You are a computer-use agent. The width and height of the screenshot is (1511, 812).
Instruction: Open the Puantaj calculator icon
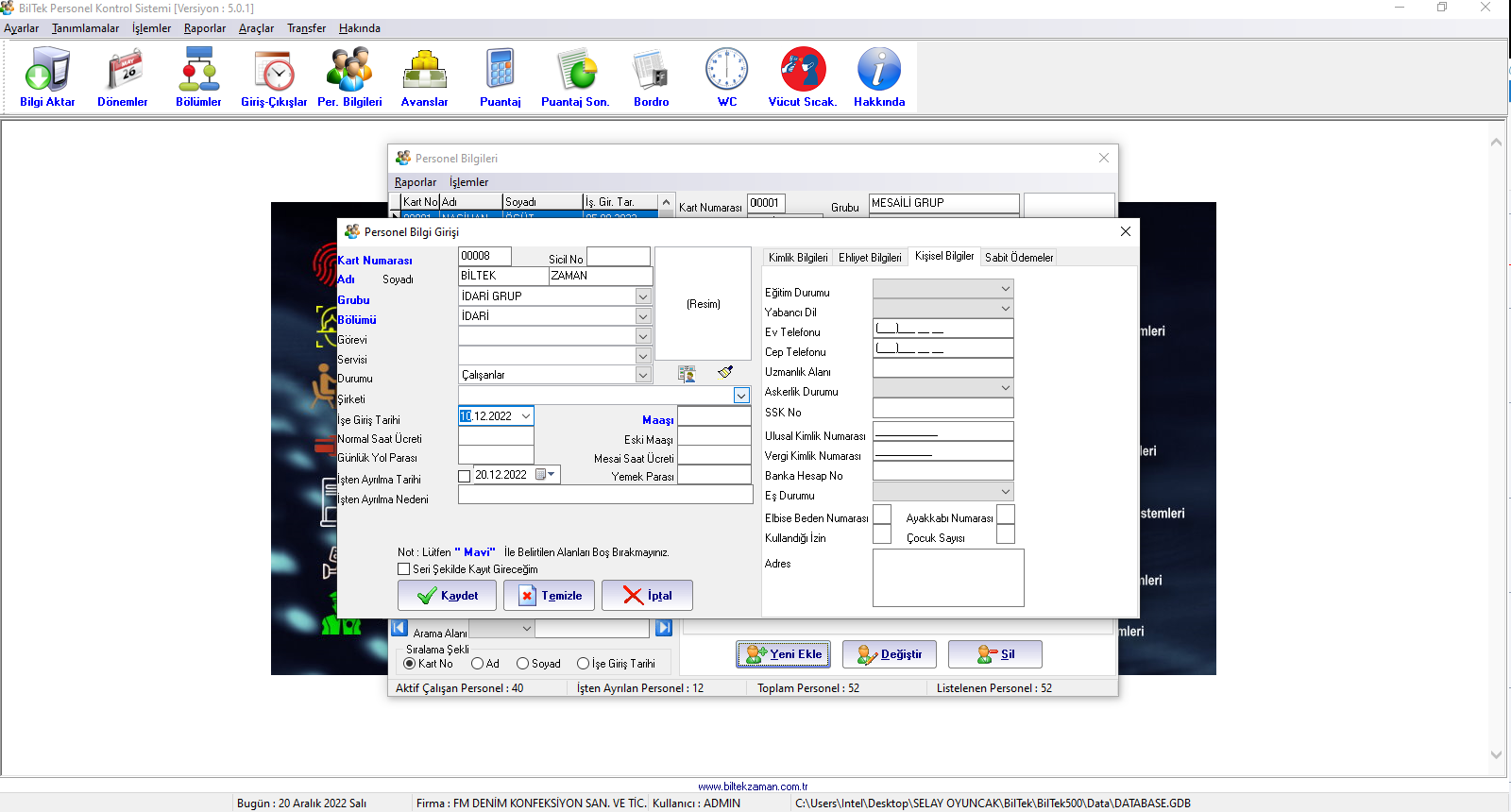[x=501, y=77]
